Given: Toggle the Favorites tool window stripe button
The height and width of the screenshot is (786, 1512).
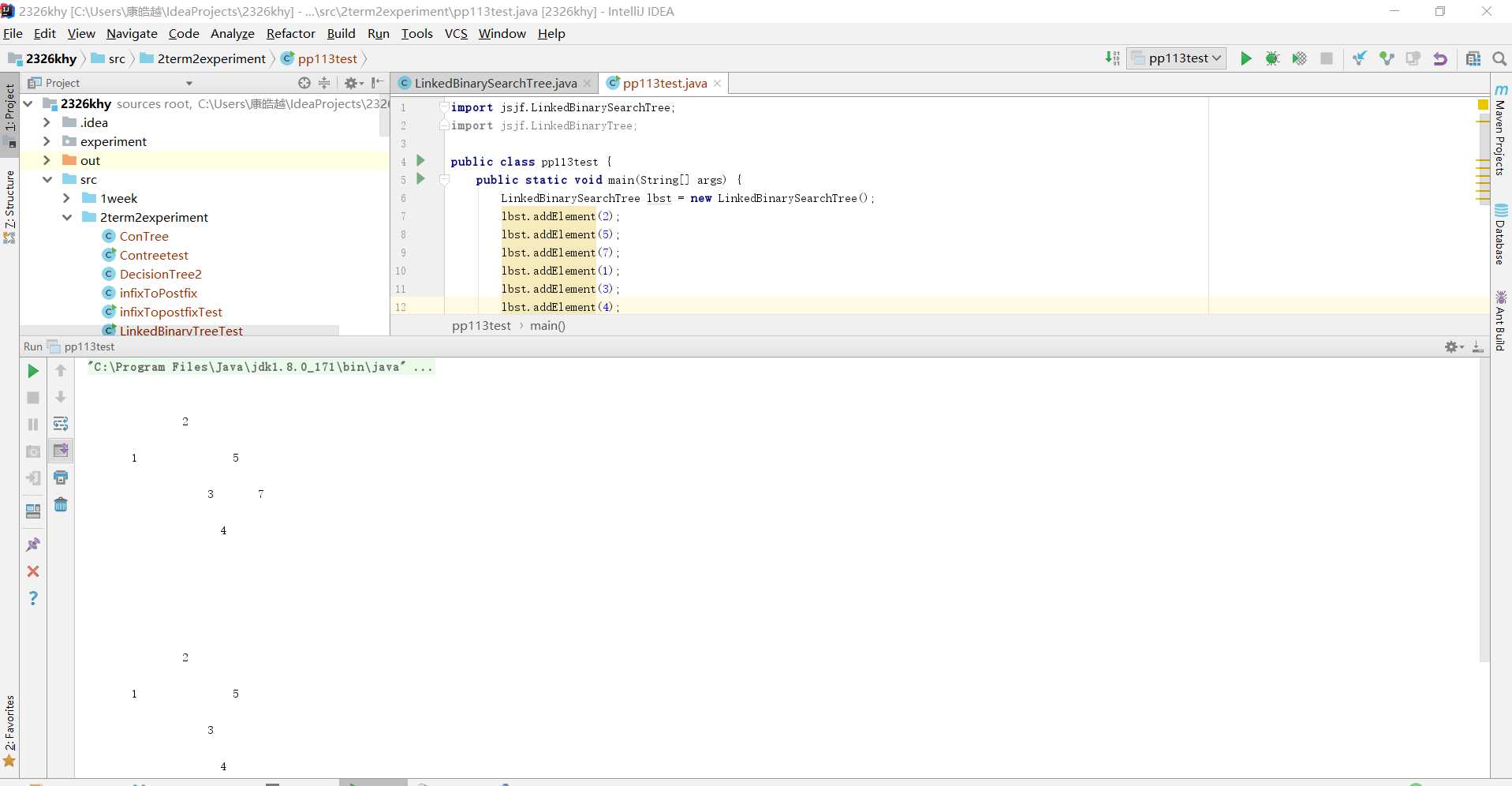Looking at the screenshot, I should 9,731.
